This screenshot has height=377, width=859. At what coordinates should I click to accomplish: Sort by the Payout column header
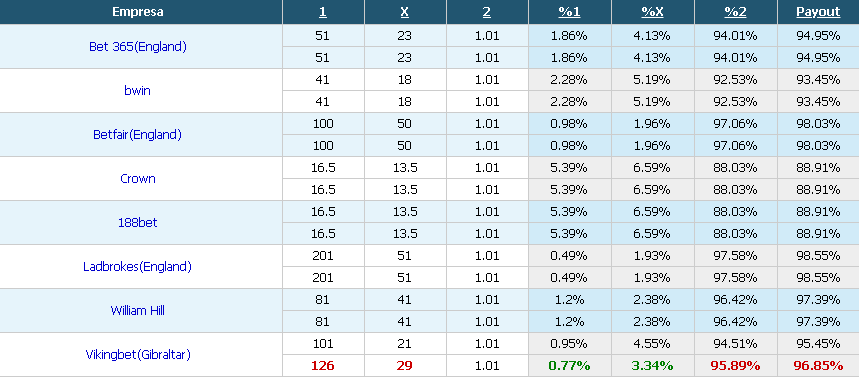[818, 12]
